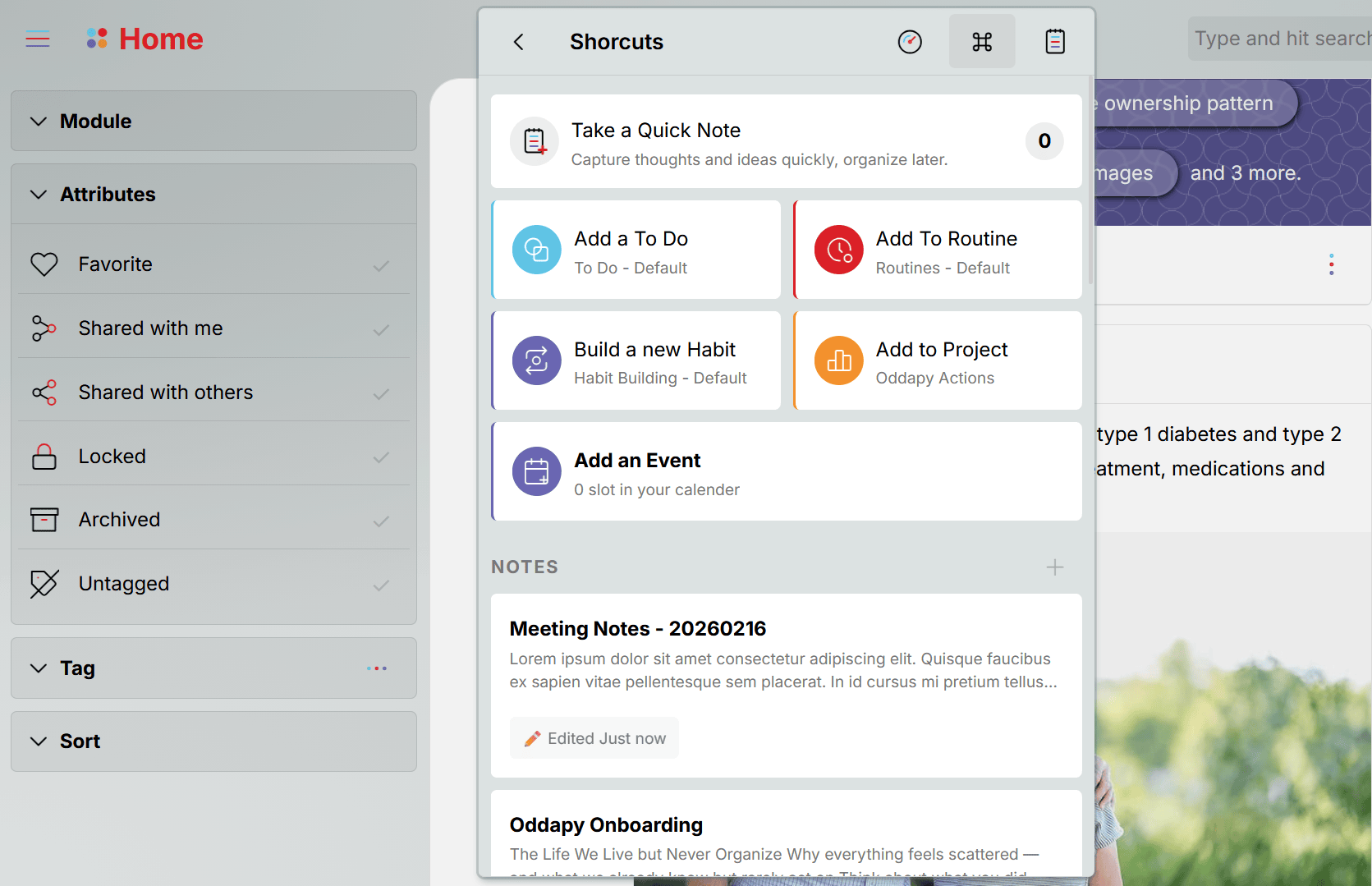The width and height of the screenshot is (1372, 886).
Task: Expand the Sort section
Action: click(38, 741)
